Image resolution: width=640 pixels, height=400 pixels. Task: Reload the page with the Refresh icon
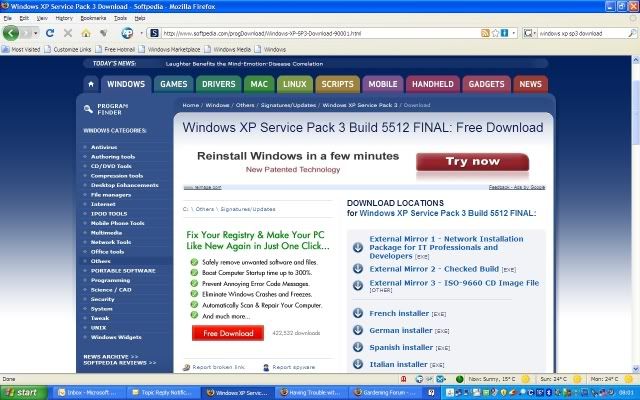tap(50, 33)
